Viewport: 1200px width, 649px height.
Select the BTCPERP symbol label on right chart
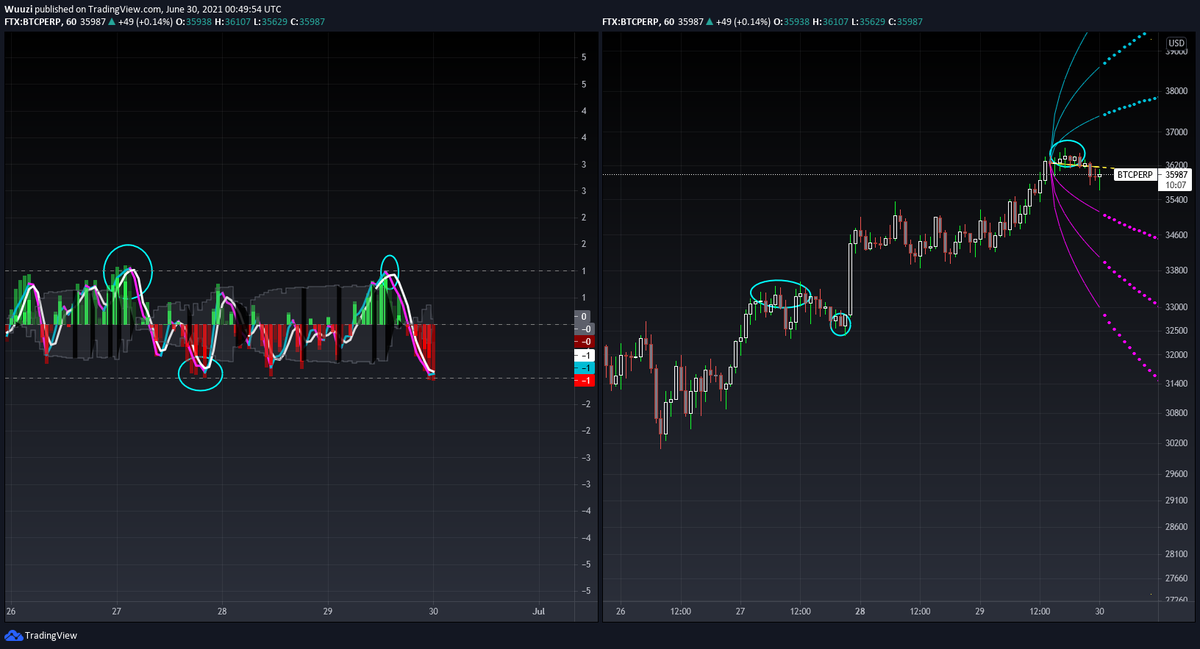click(1135, 174)
